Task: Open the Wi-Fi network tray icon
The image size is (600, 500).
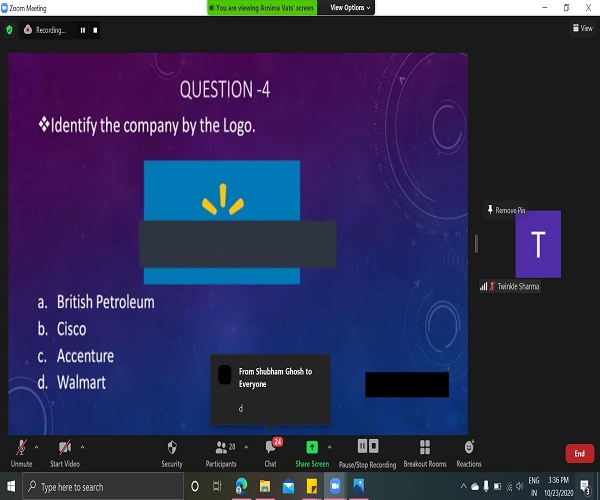Action: (509, 487)
